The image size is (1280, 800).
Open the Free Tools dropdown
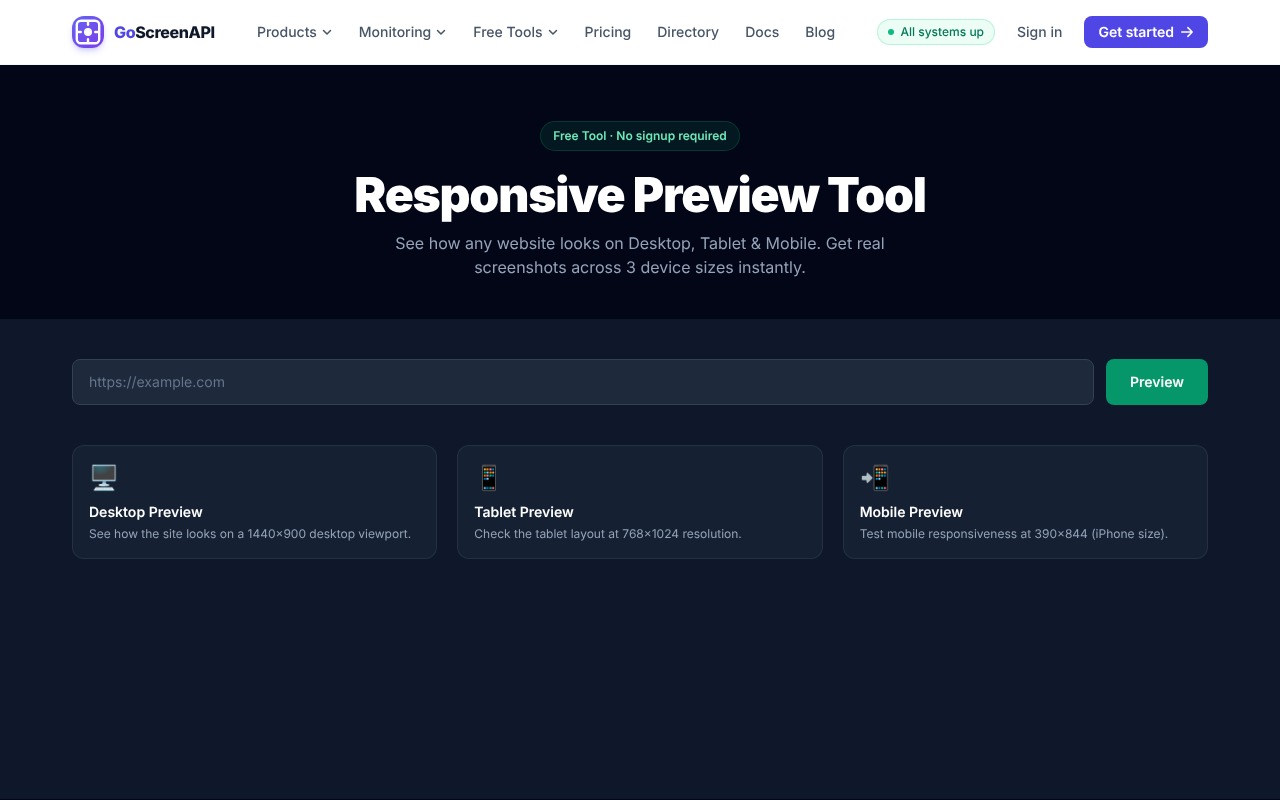click(515, 32)
